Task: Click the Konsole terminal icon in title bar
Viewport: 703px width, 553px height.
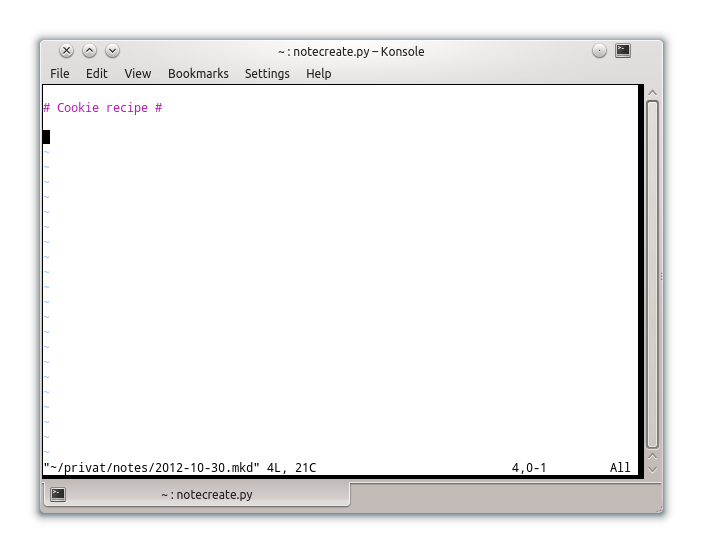Action: tap(623, 50)
